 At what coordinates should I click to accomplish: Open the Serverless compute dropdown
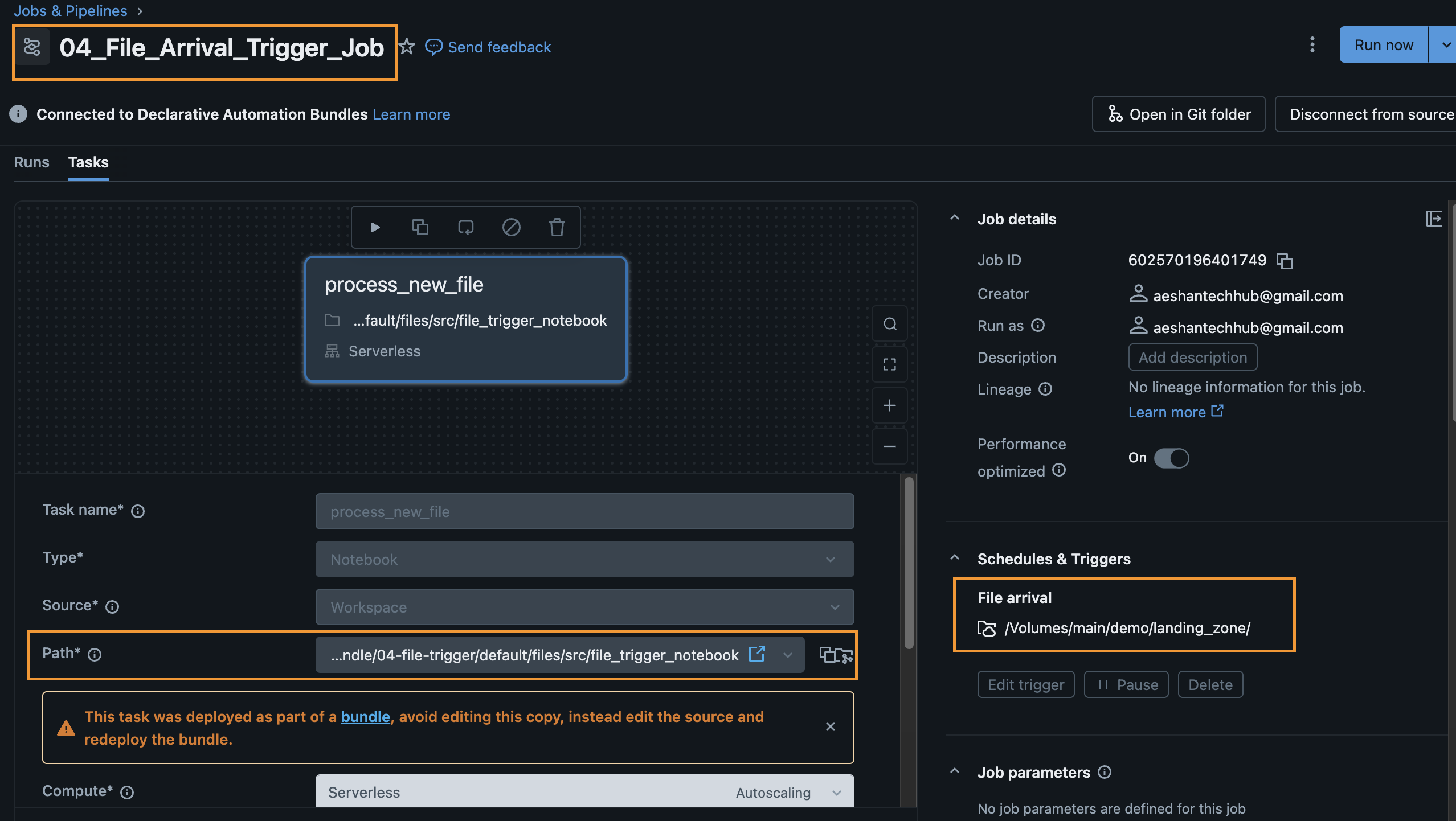point(584,792)
